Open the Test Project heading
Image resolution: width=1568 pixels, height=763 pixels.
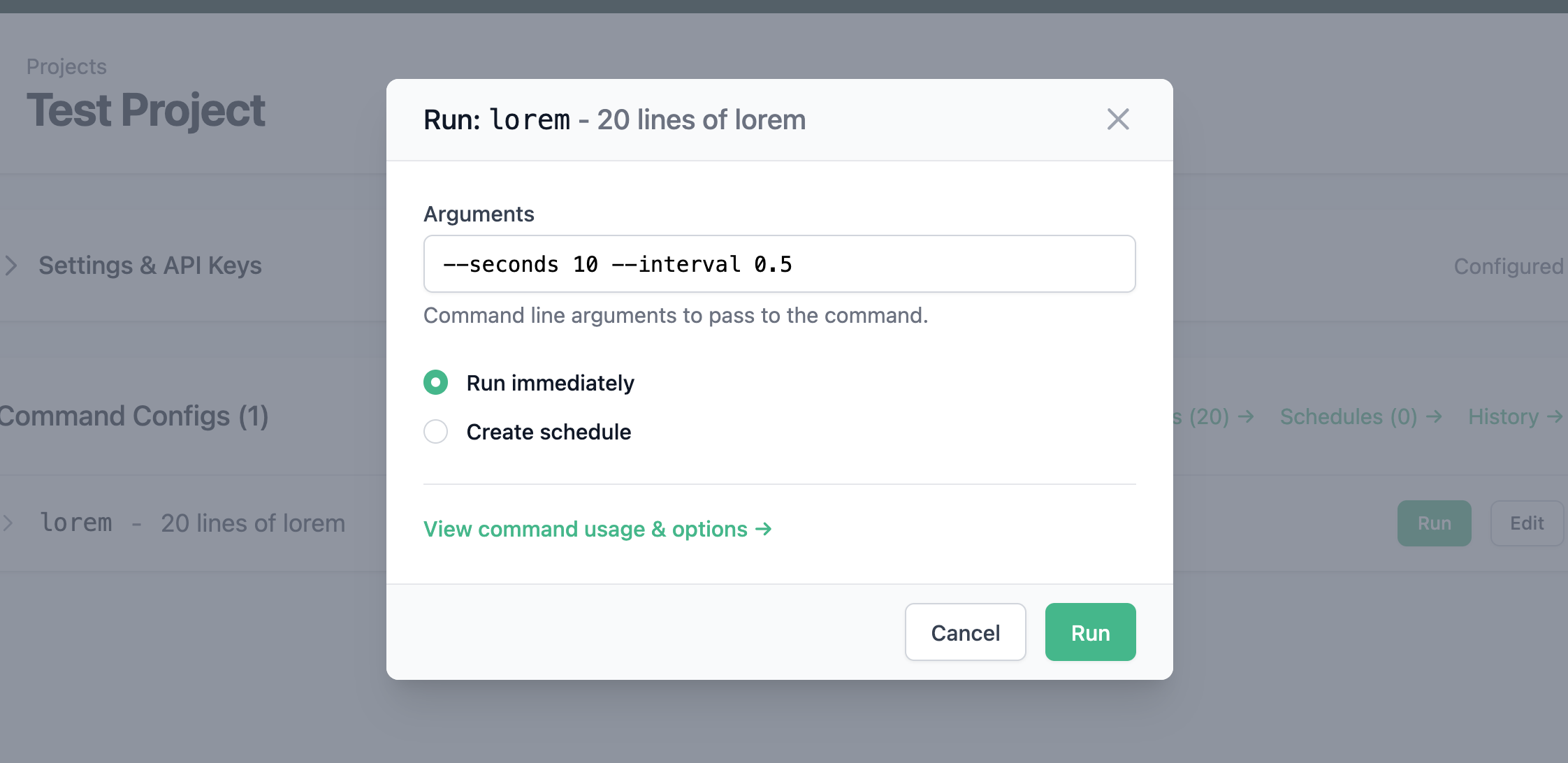pos(146,110)
